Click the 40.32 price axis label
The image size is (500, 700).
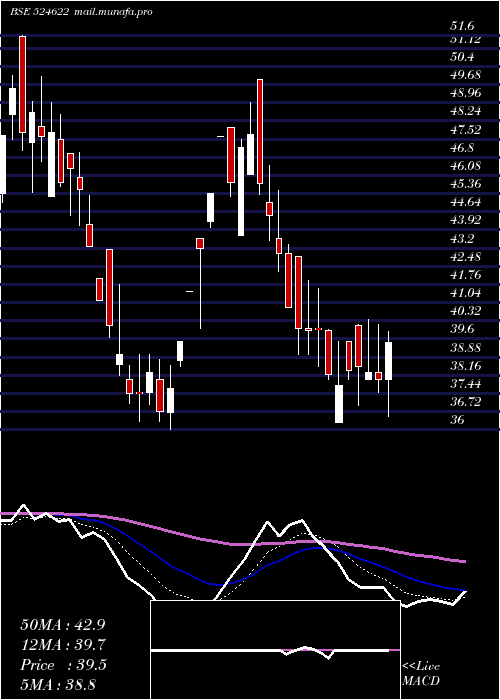[x=465, y=311]
